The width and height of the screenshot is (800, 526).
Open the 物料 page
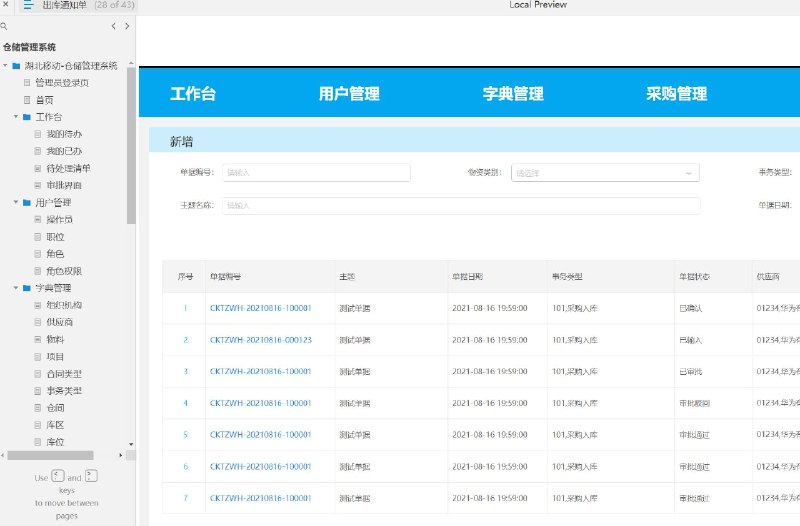pos(56,339)
